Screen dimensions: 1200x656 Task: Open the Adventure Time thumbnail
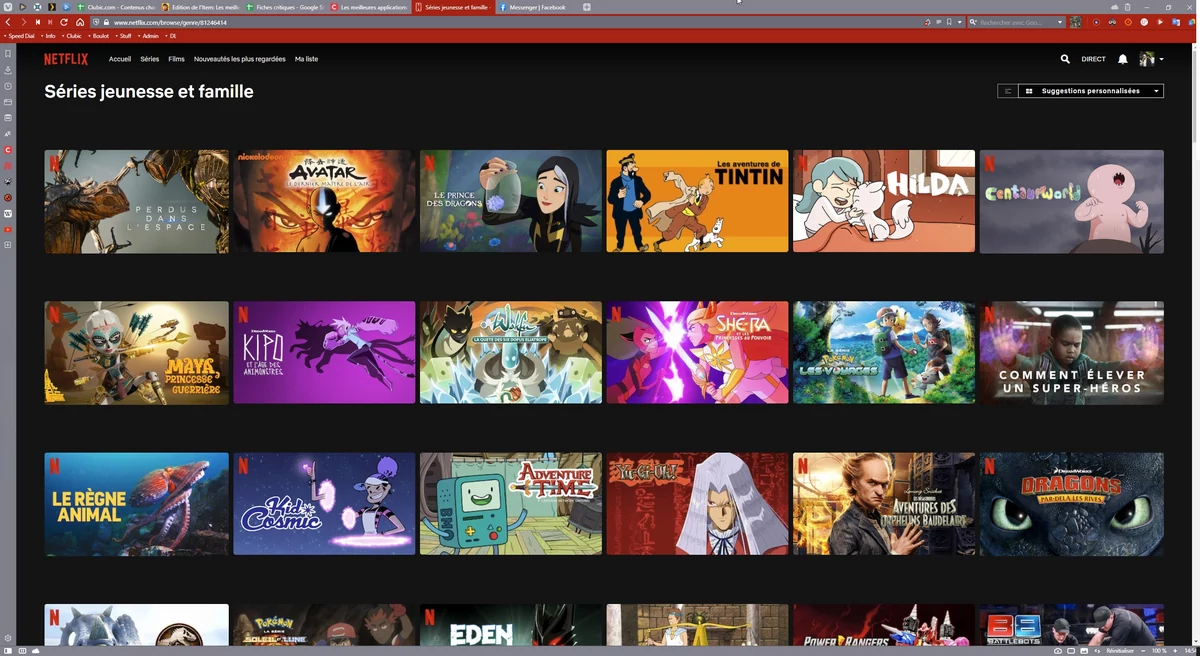511,504
